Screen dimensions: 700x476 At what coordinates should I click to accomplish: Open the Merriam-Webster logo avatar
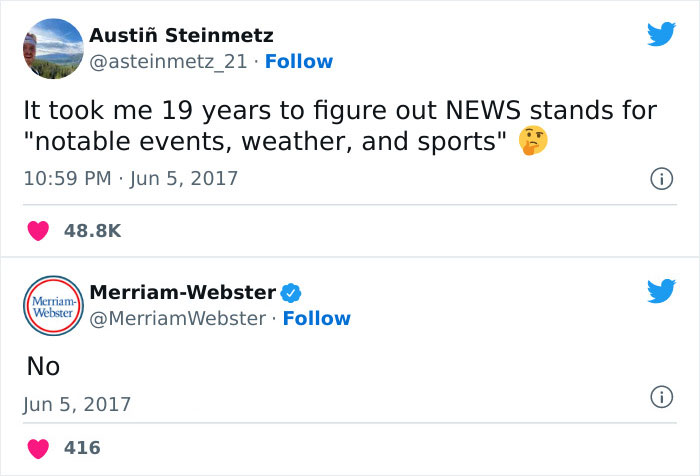click(x=51, y=307)
